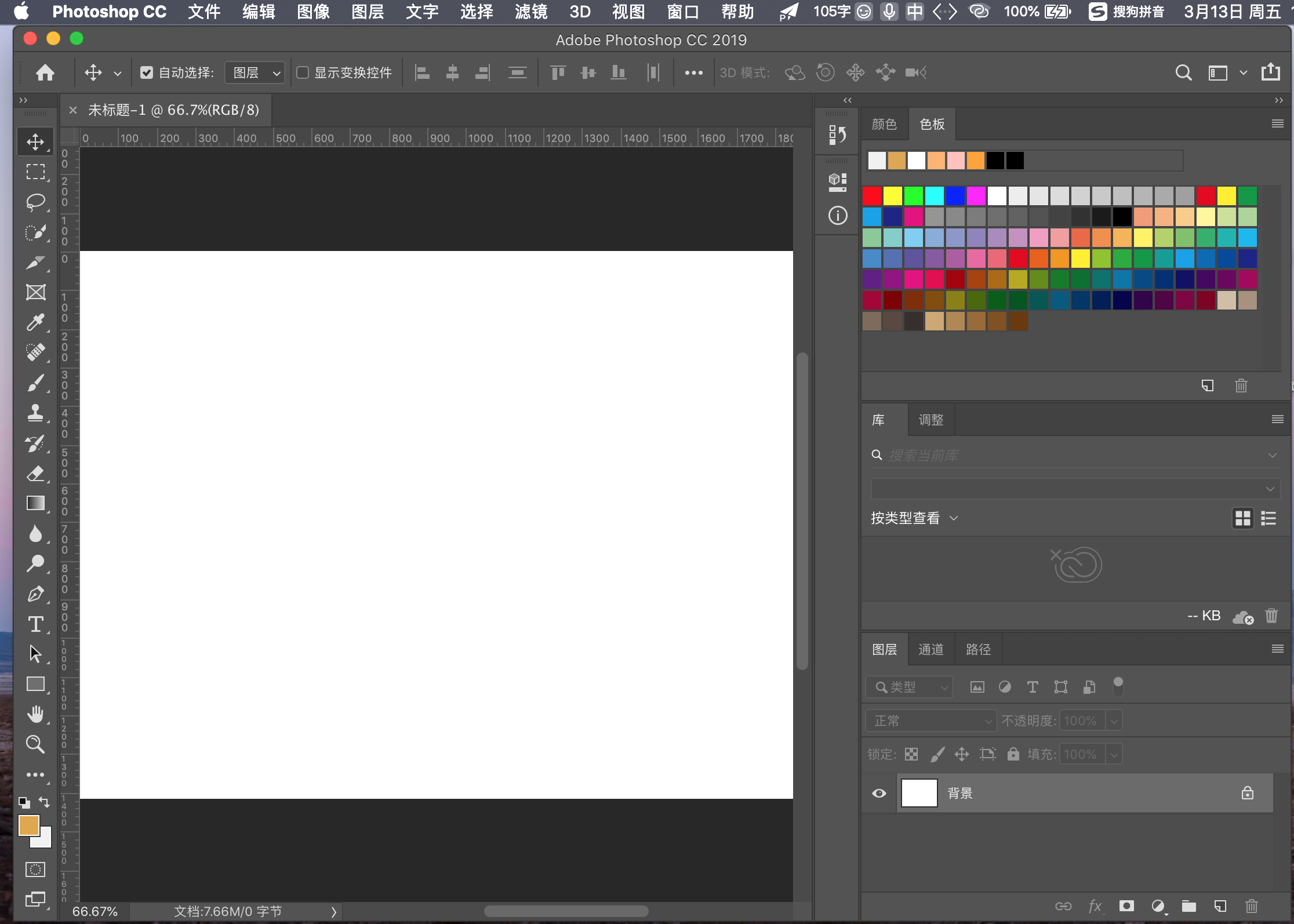Select the Clone Stamp tool
Viewport: 1294px width, 924px height.
click(35, 413)
